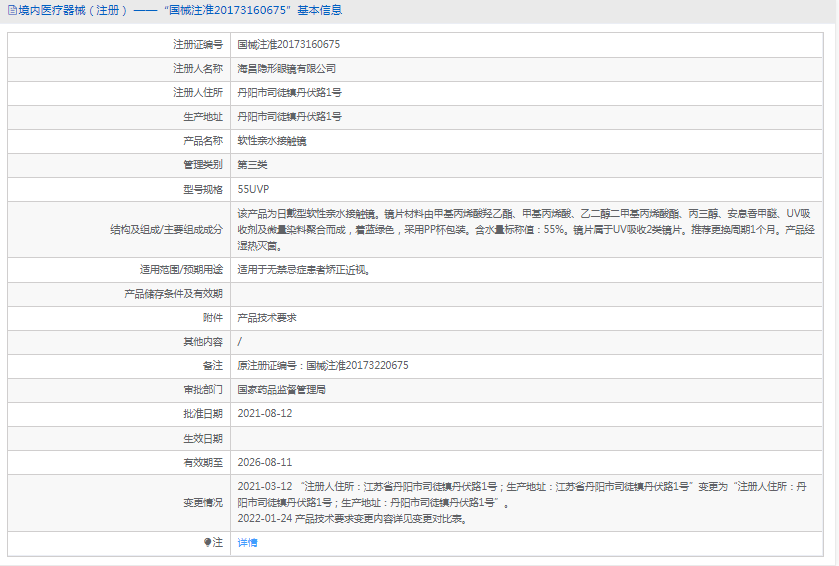839x566 pixels.
Task: Select registration number 国械注准20173160675 in first row
Action: (x=288, y=45)
